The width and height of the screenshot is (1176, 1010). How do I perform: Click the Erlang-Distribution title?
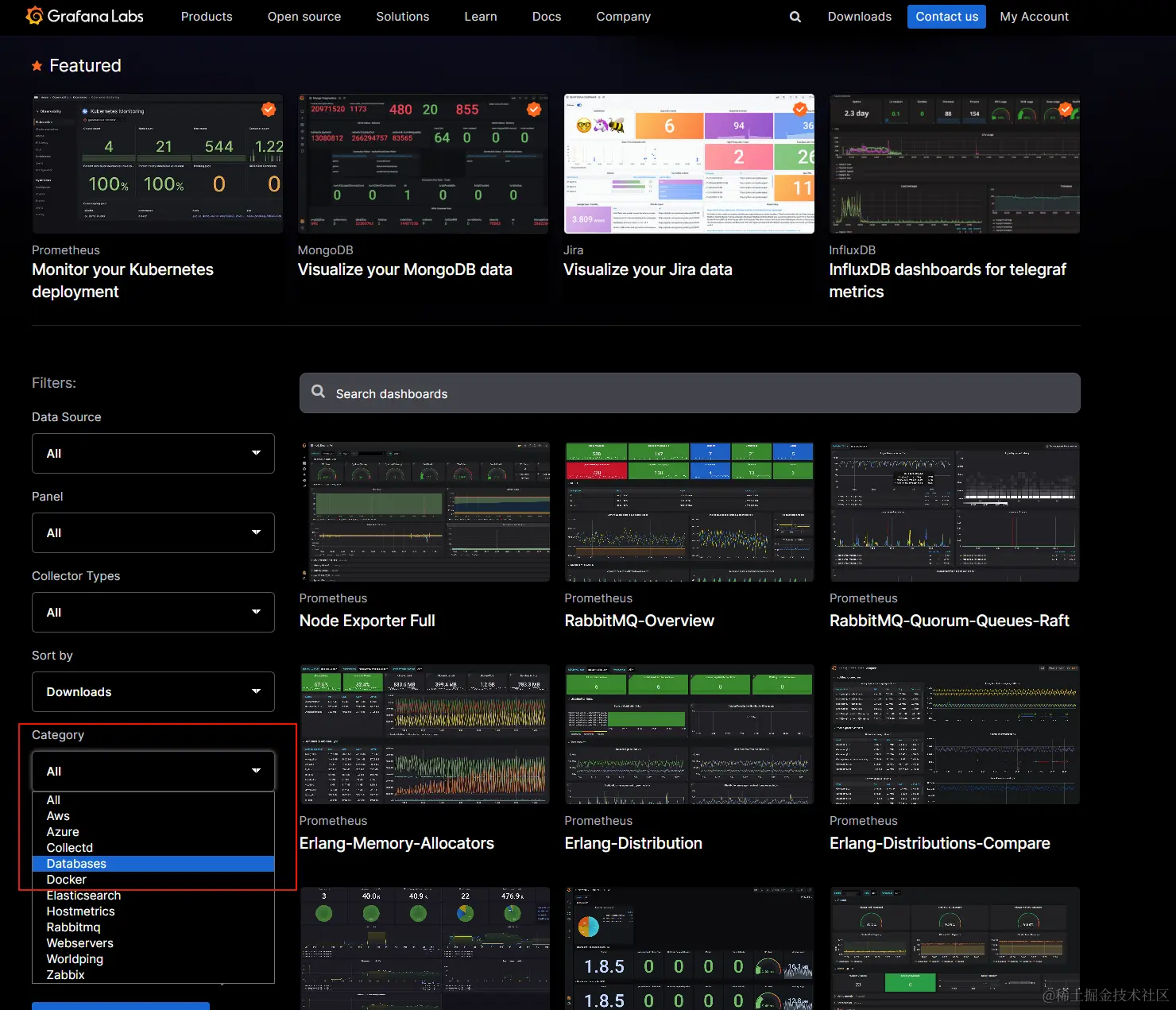click(633, 843)
